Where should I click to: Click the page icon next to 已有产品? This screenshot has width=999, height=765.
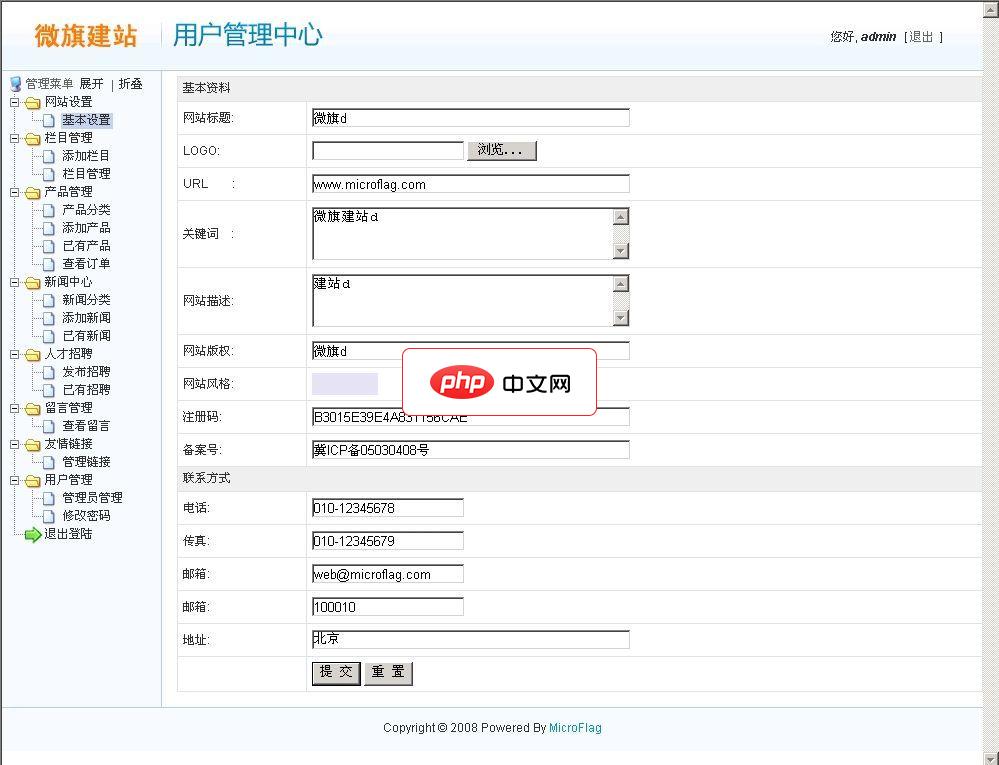pos(48,246)
